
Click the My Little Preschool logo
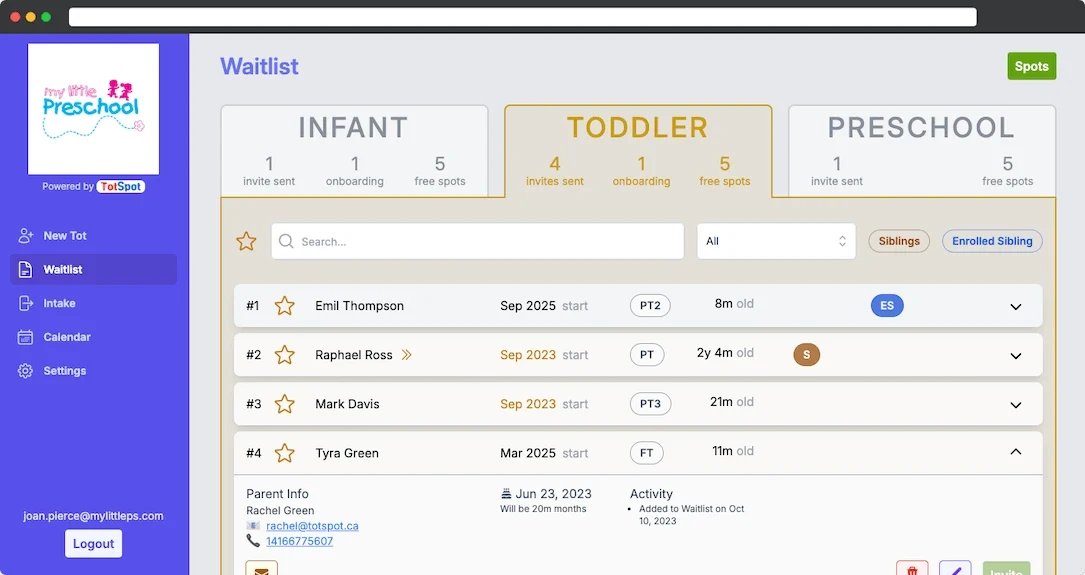(93, 109)
